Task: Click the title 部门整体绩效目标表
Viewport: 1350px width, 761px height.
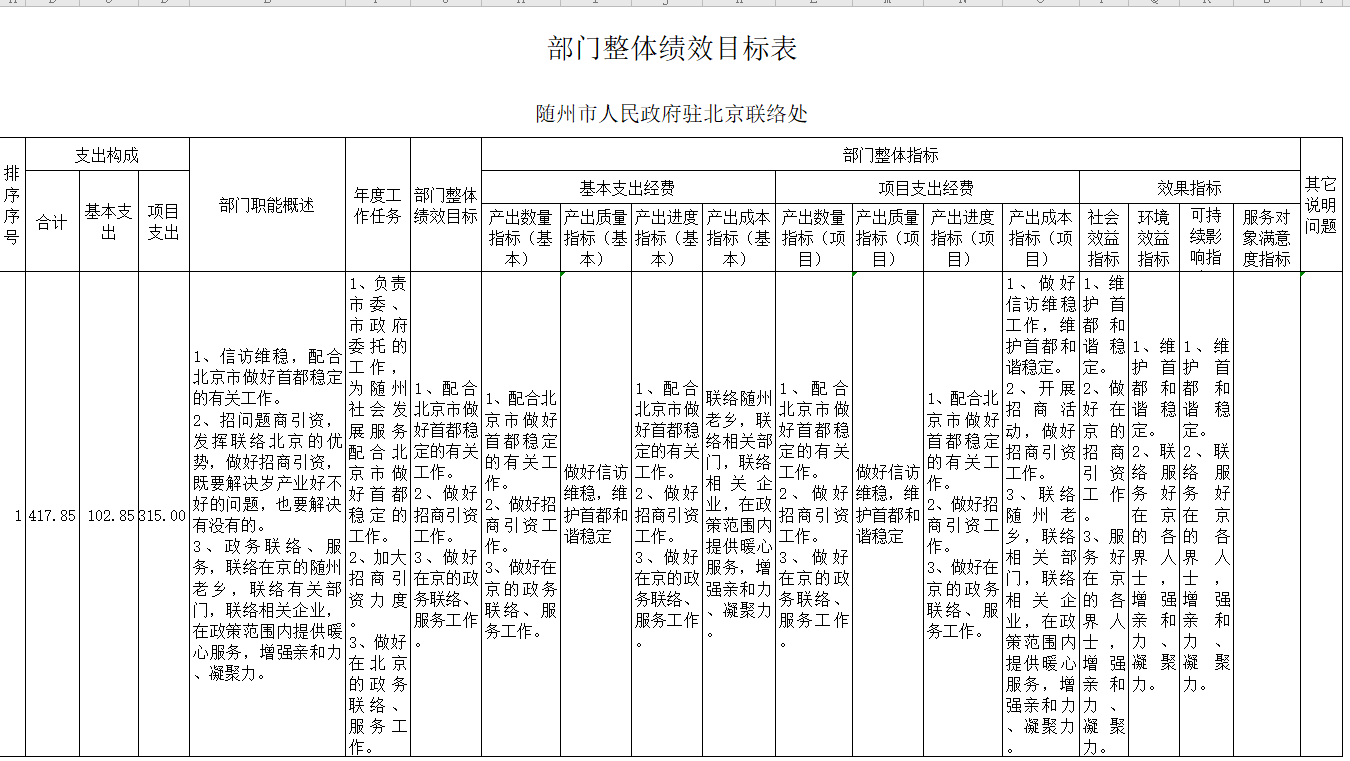Action: [672, 49]
